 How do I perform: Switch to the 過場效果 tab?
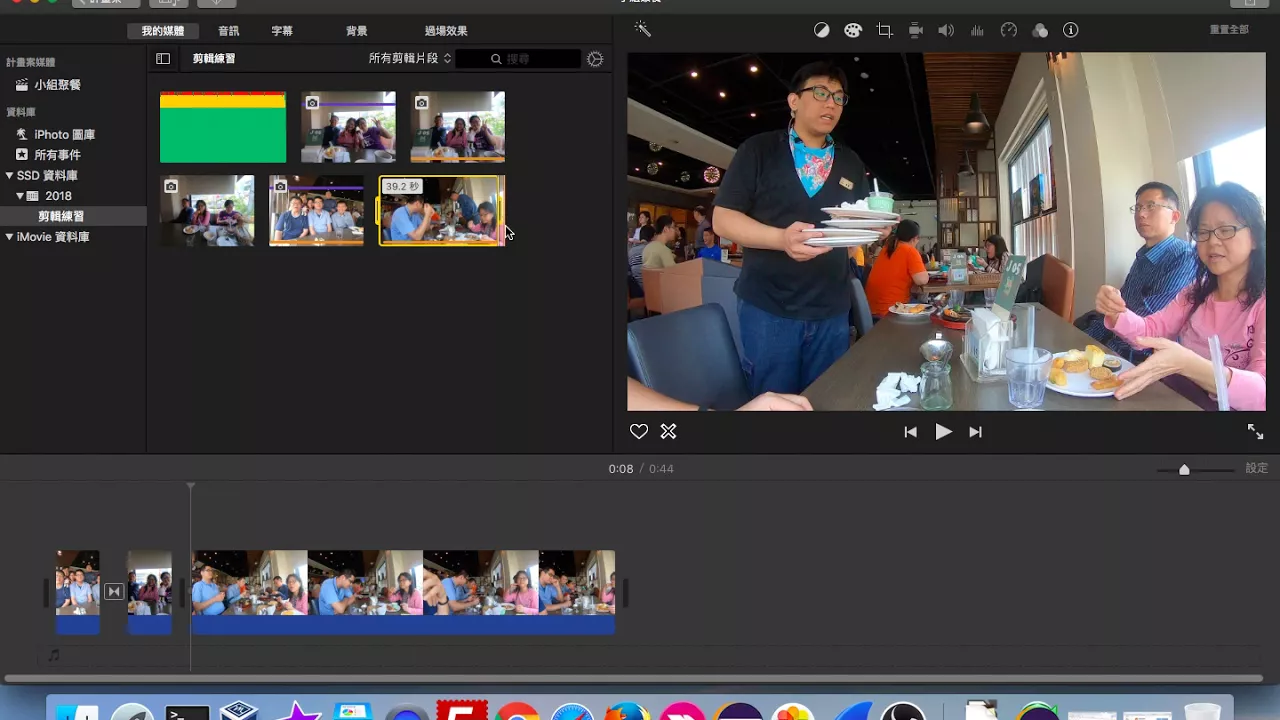tap(445, 31)
